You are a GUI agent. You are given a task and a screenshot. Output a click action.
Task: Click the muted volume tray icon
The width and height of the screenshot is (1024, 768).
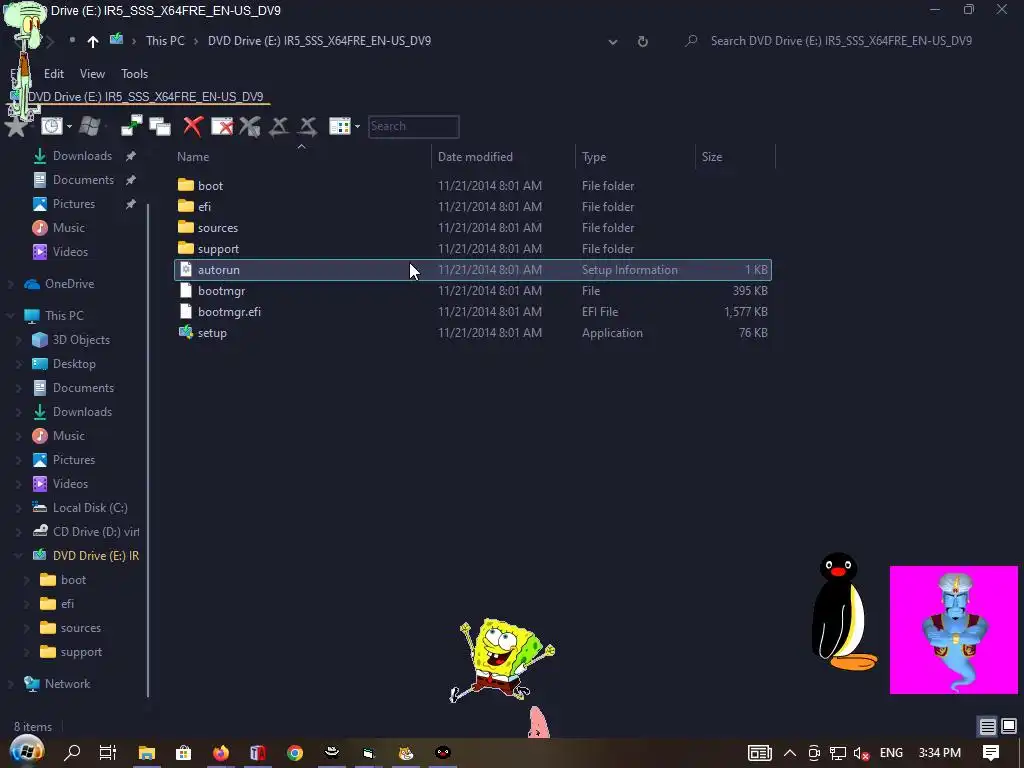(x=861, y=753)
